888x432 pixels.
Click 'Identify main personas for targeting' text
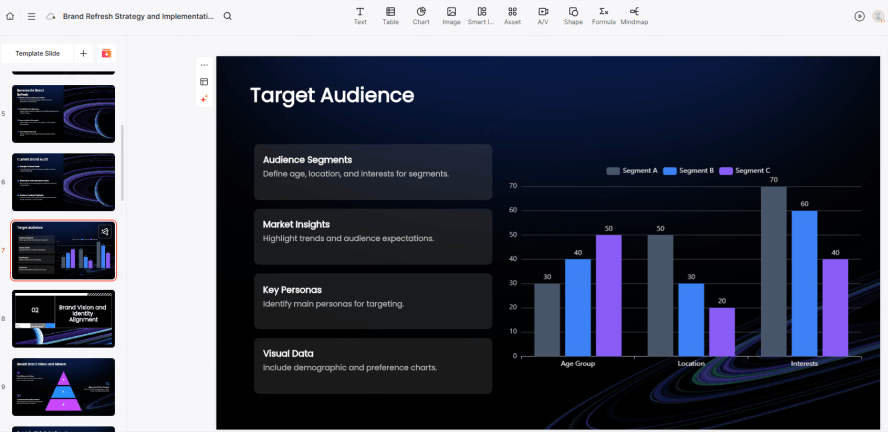pos(333,304)
